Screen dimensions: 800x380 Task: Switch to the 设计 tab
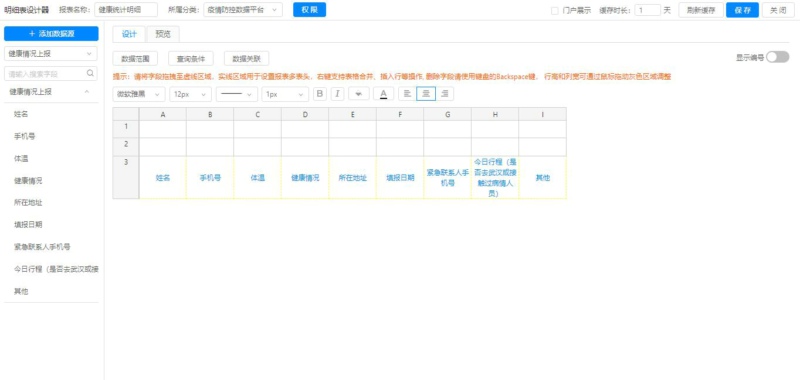(129, 34)
